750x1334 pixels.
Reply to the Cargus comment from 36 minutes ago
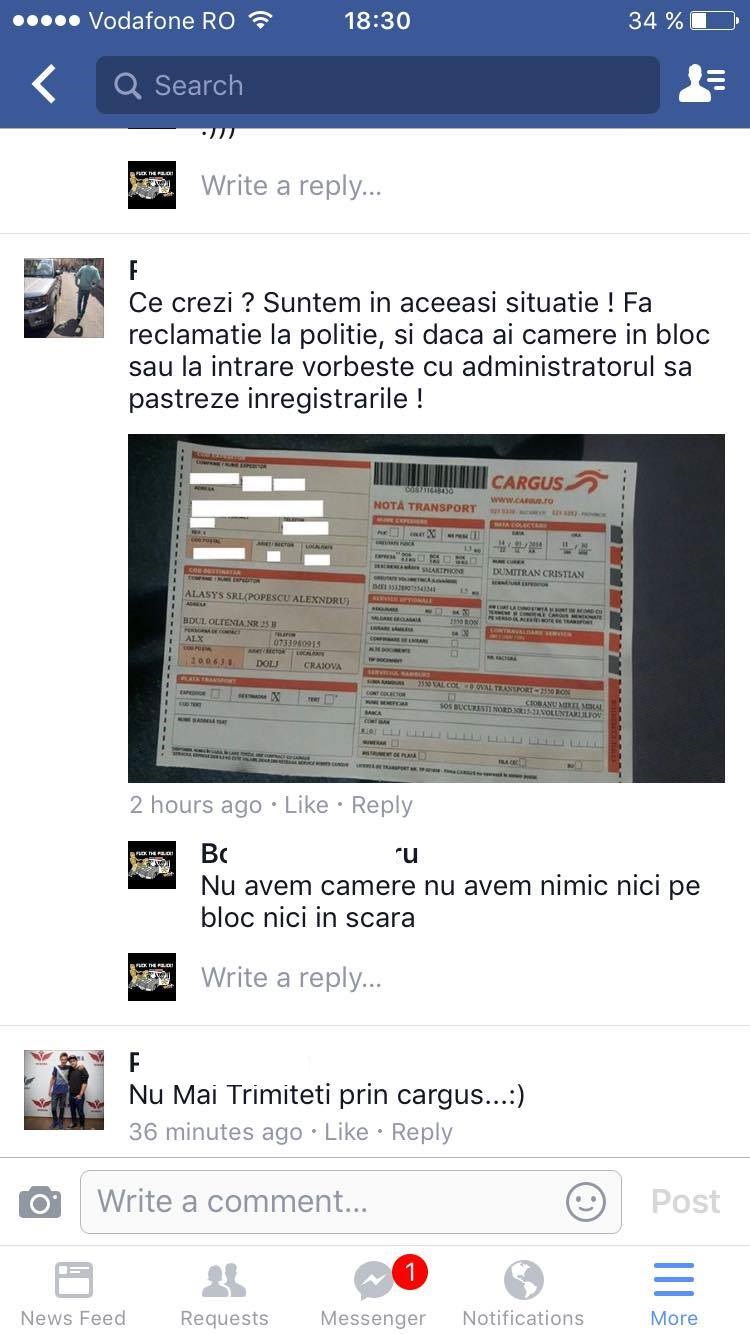pos(422,1132)
